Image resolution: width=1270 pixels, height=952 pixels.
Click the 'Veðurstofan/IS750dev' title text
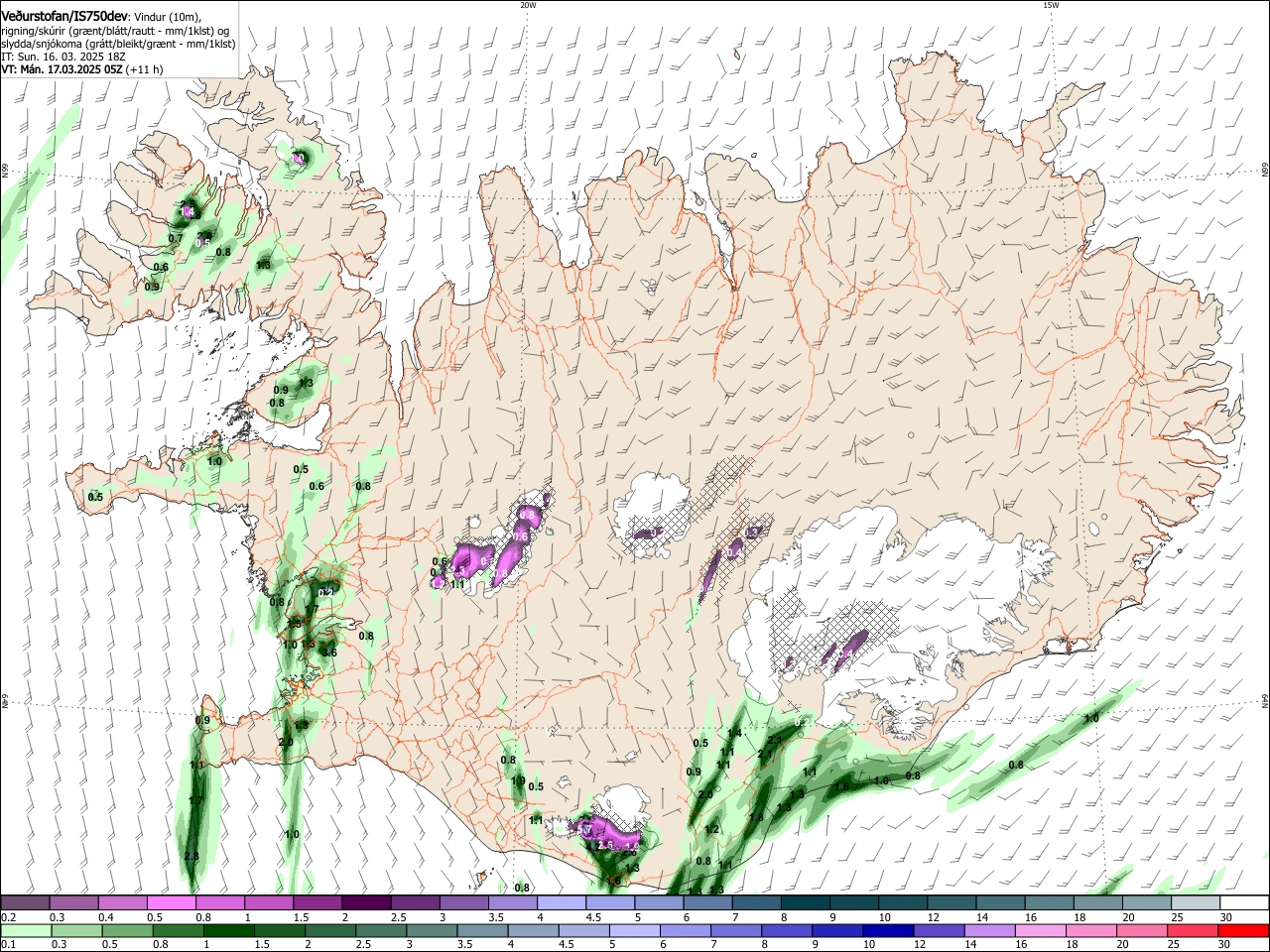click(63, 16)
